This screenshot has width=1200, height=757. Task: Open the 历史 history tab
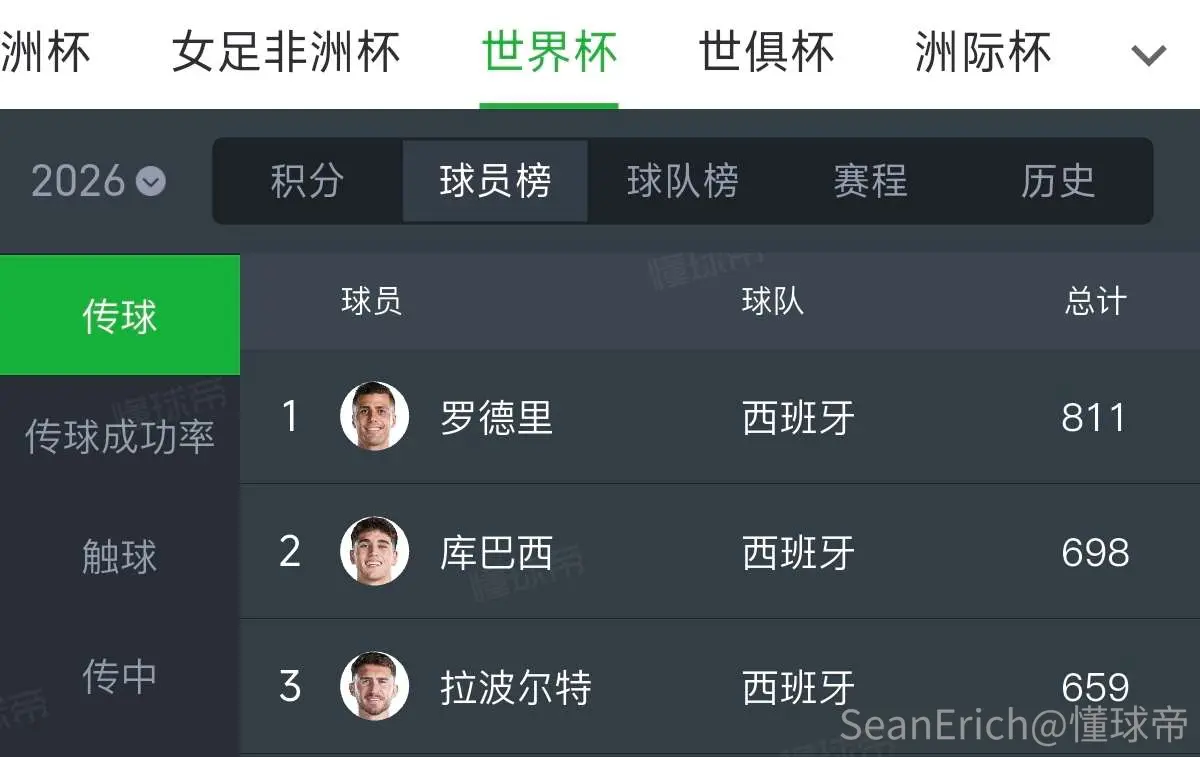[x=1058, y=181]
